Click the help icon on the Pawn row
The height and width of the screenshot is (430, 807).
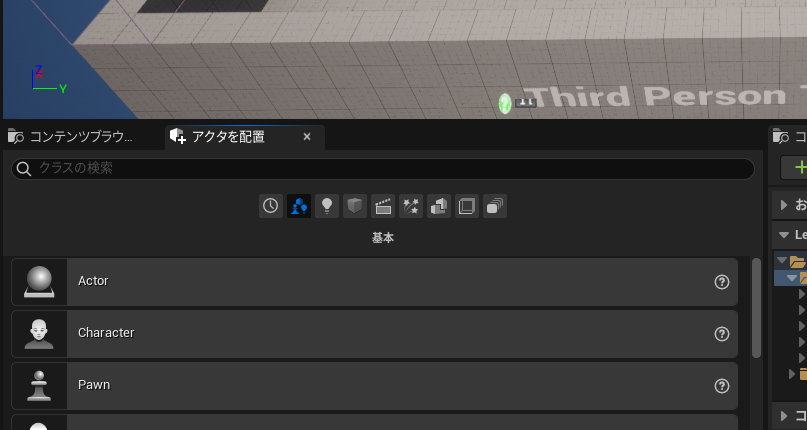pos(722,386)
